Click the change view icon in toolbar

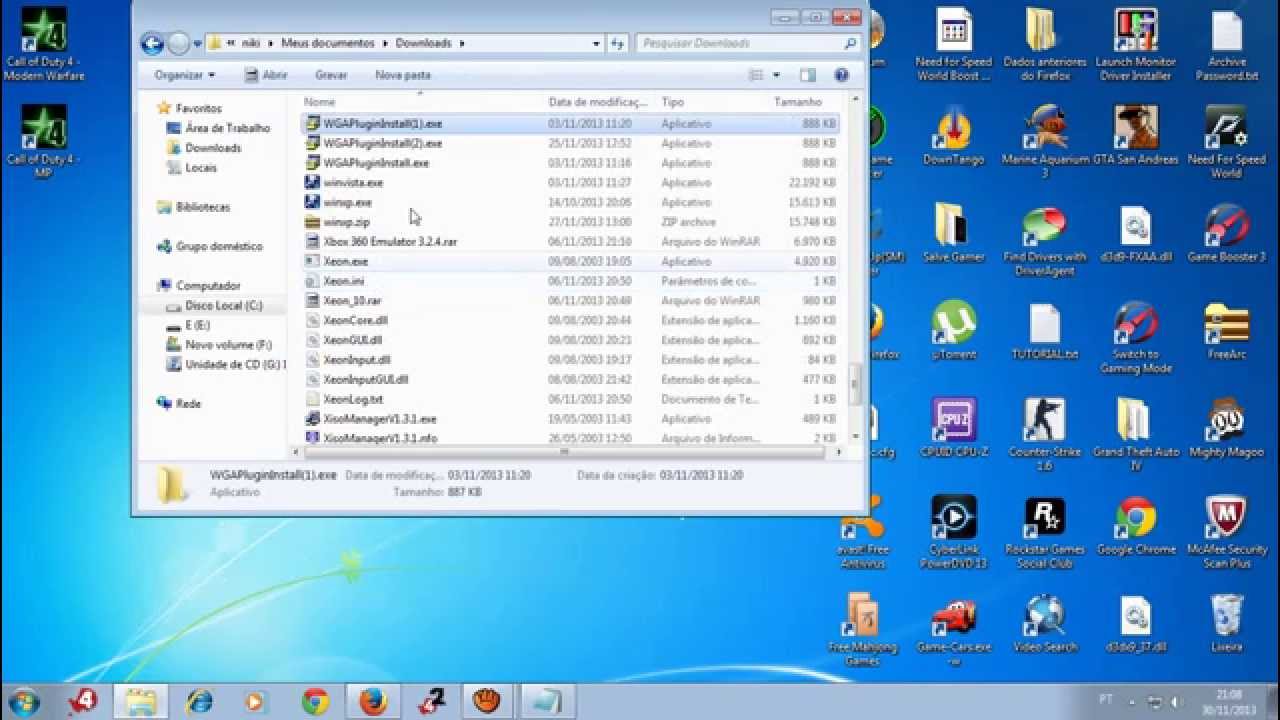[x=757, y=75]
